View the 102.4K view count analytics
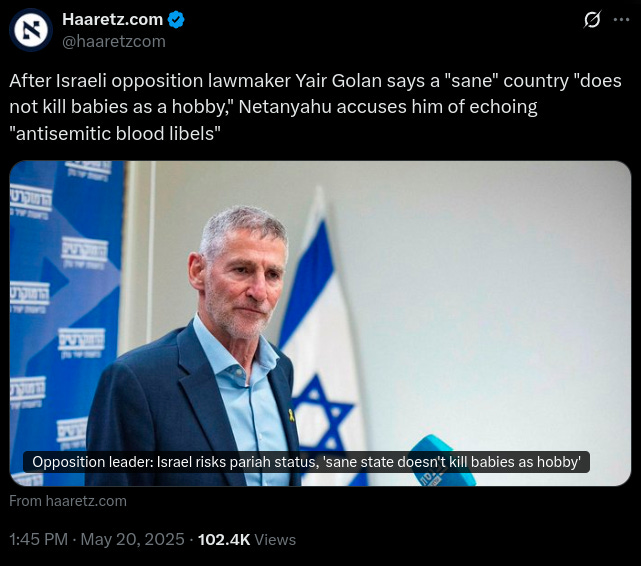The image size is (641, 566). click(224, 539)
